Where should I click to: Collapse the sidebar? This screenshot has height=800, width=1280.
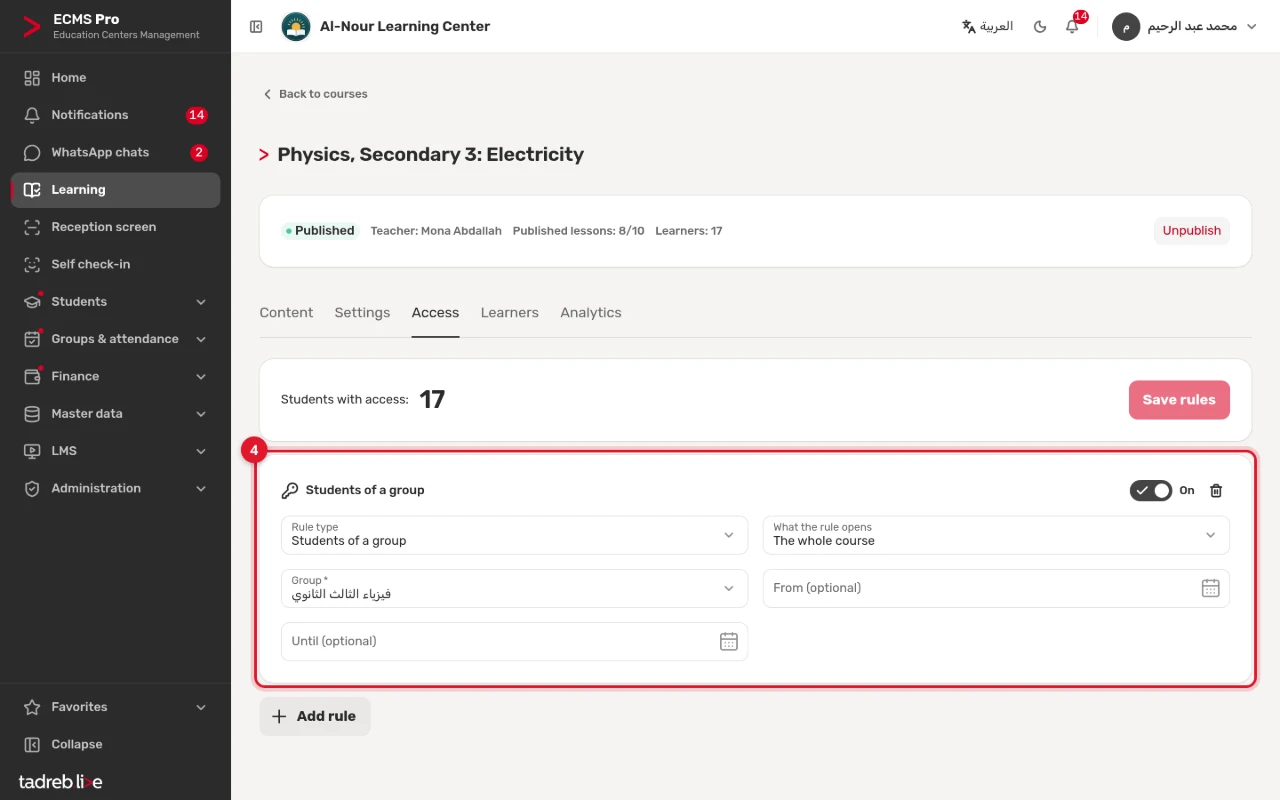coord(115,744)
